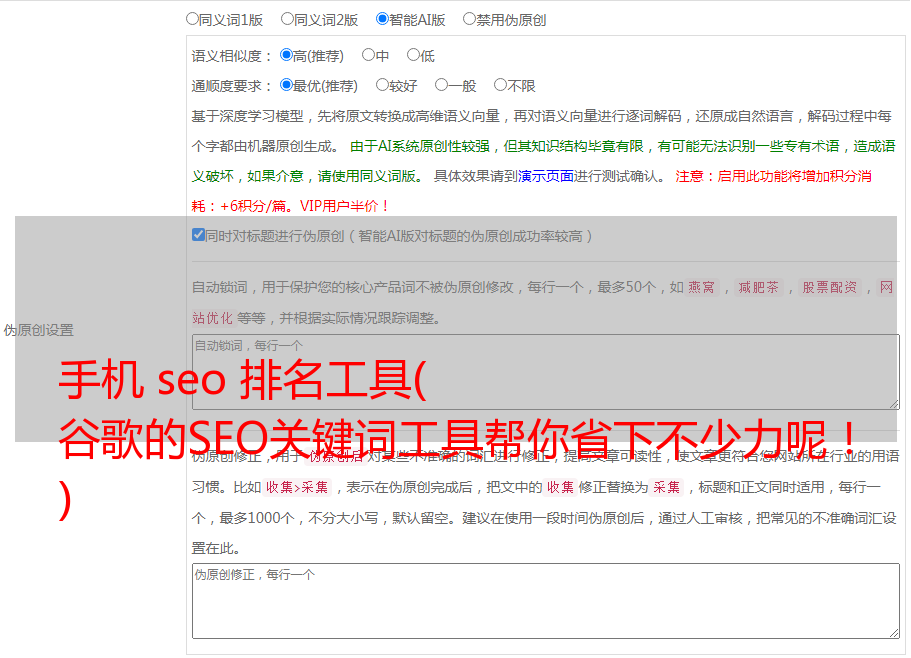Image resolution: width=911 pixels, height=658 pixels.
Task: Click the 语义相似度 label
Action: [x=232, y=56]
